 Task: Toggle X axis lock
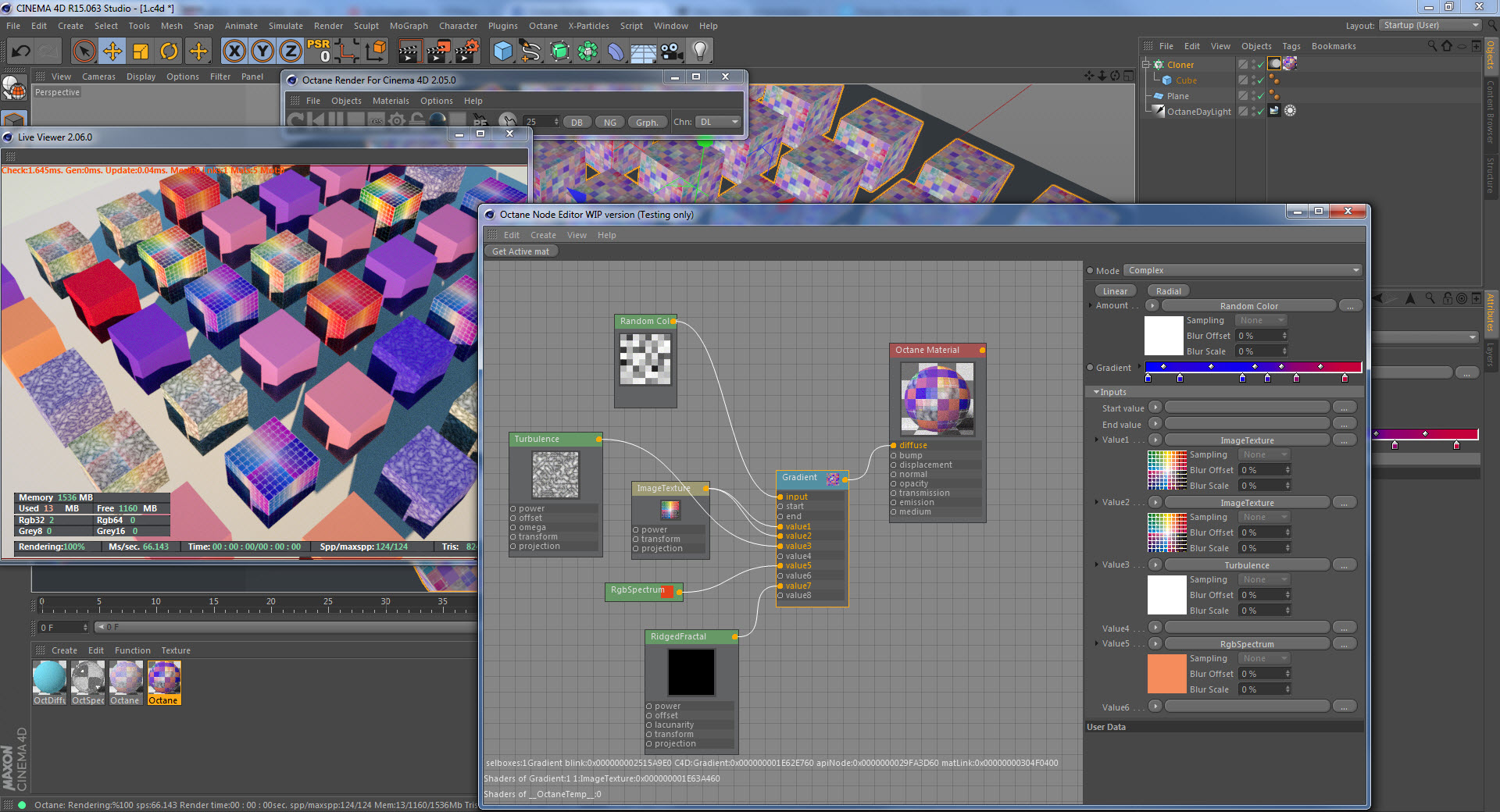pyautogui.click(x=234, y=52)
